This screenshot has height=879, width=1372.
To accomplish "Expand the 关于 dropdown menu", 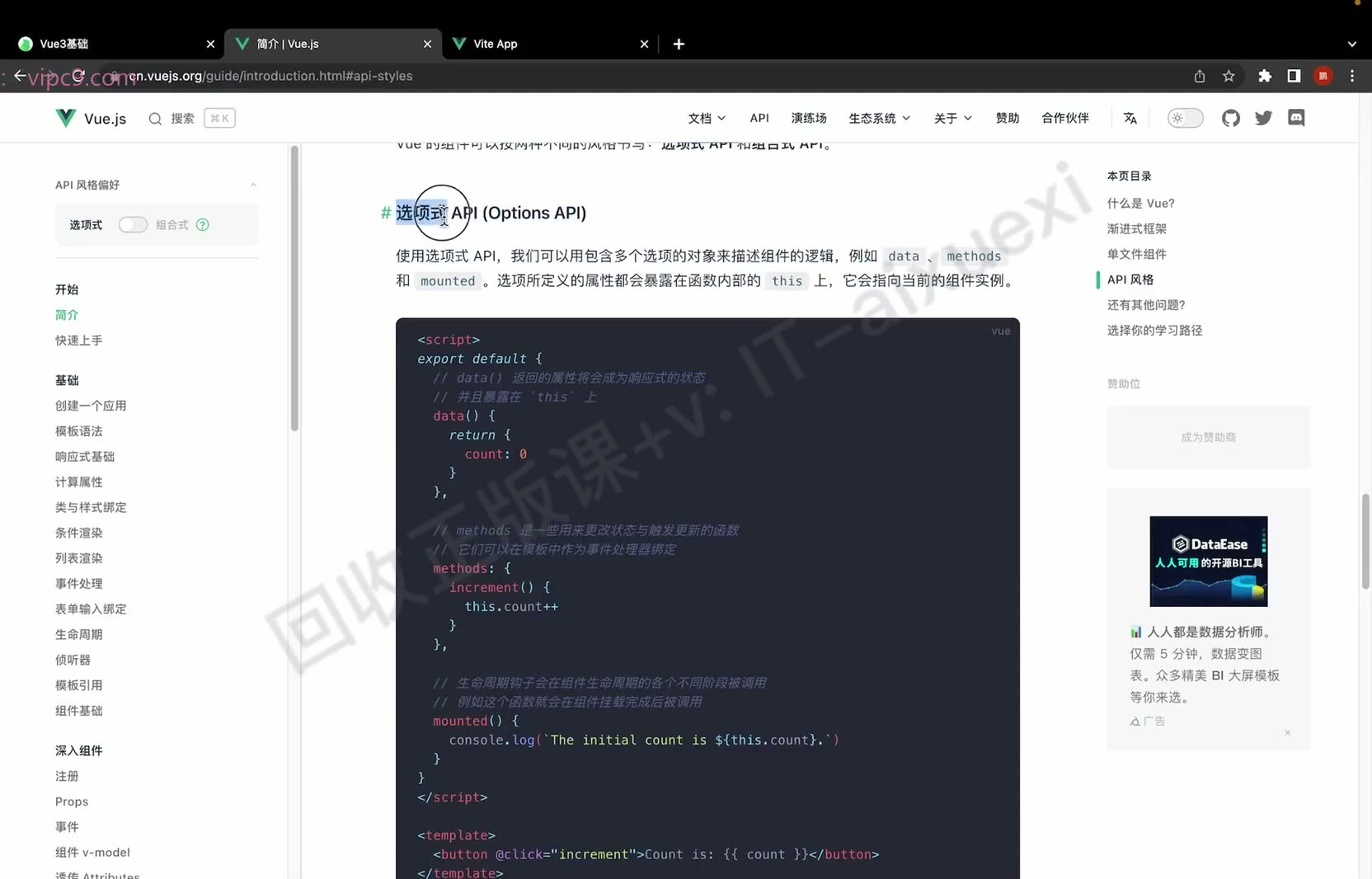I will 953,118.
